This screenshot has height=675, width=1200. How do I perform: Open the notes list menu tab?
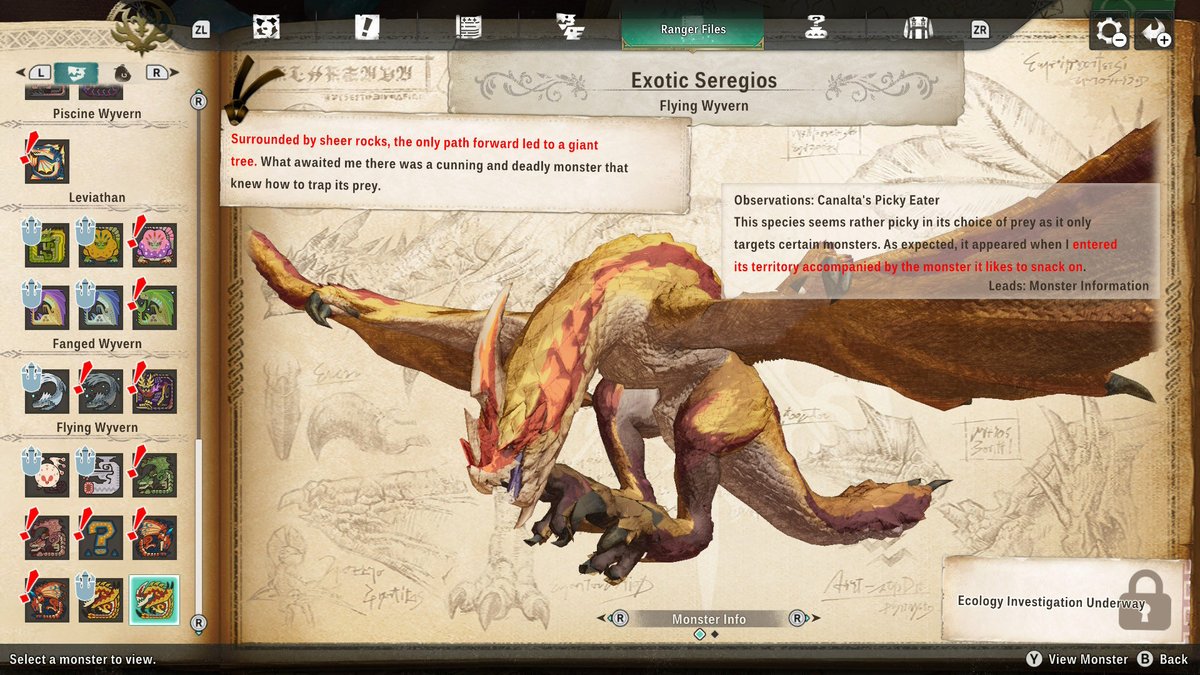(468, 27)
